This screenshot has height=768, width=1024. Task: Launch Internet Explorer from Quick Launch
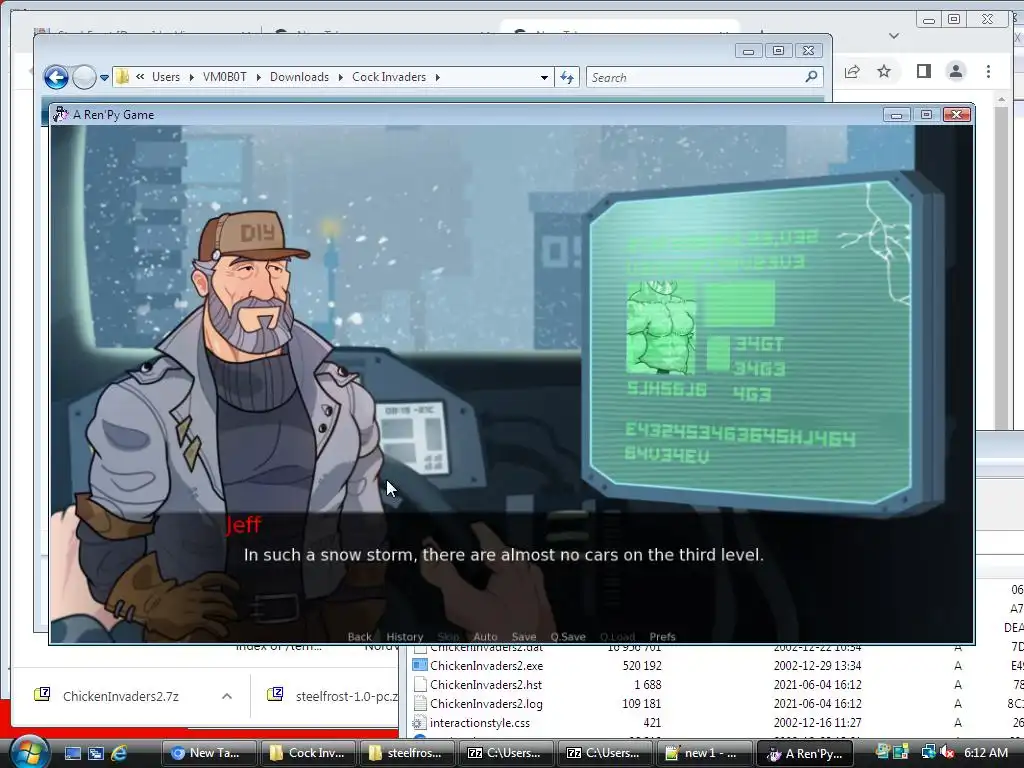119,753
